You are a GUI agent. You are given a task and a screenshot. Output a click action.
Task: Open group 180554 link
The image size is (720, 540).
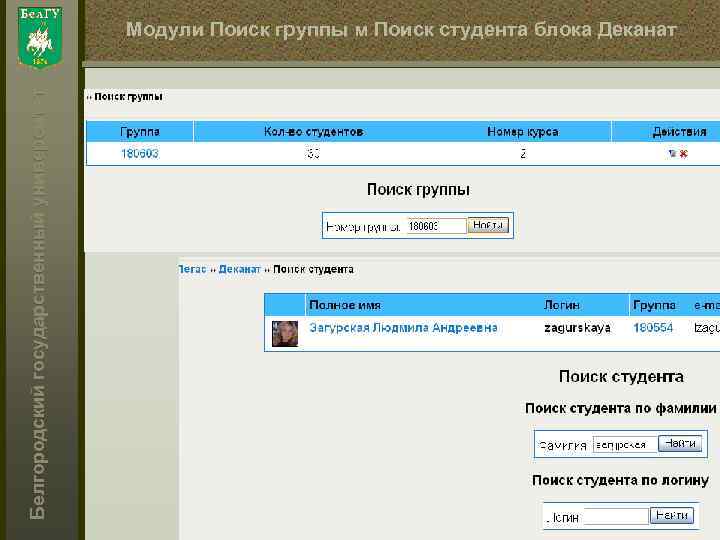(x=653, y=327)
